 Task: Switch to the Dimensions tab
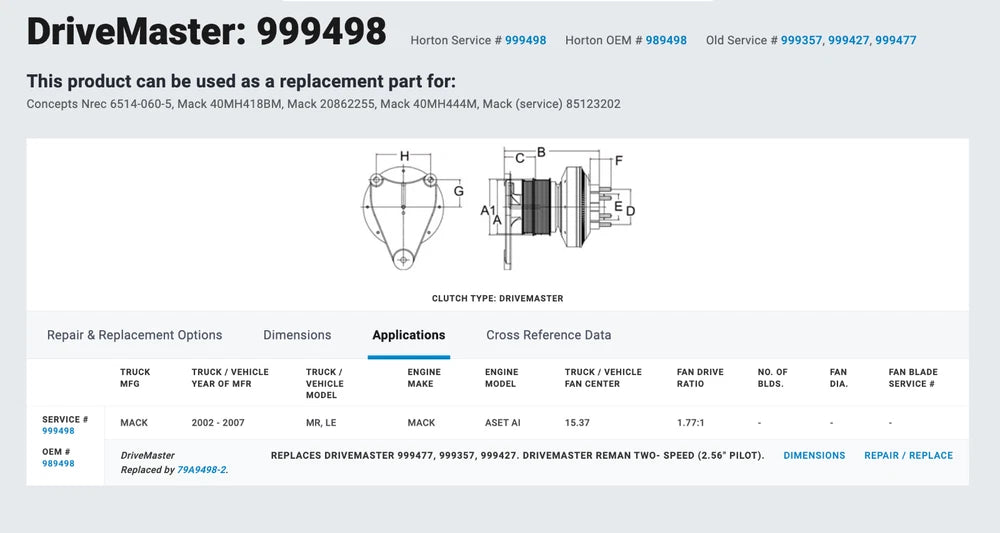tap(297, 335)
